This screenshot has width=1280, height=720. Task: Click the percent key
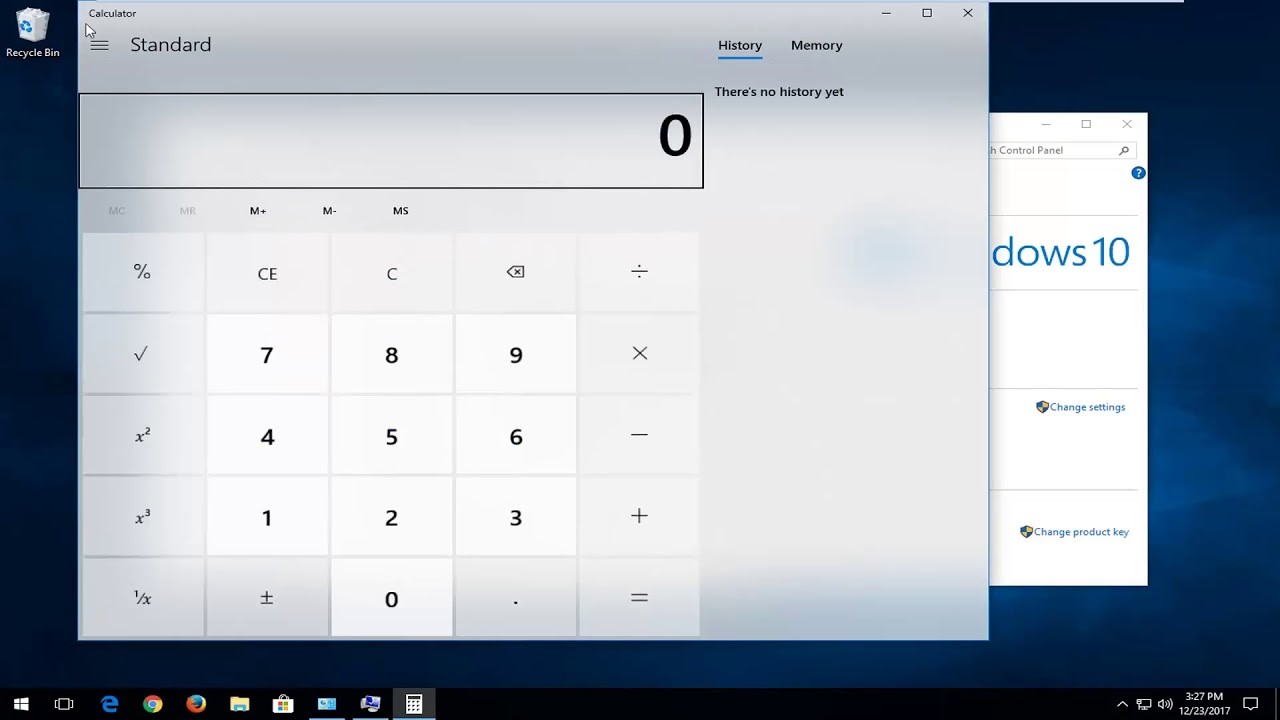tap(142, 272)
